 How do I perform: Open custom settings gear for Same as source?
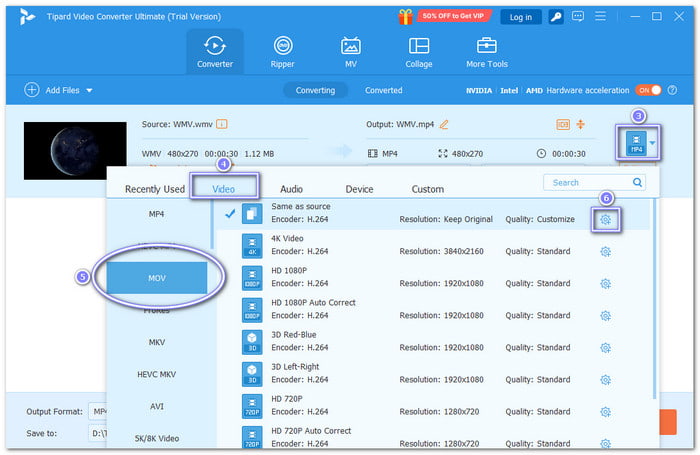605,219
